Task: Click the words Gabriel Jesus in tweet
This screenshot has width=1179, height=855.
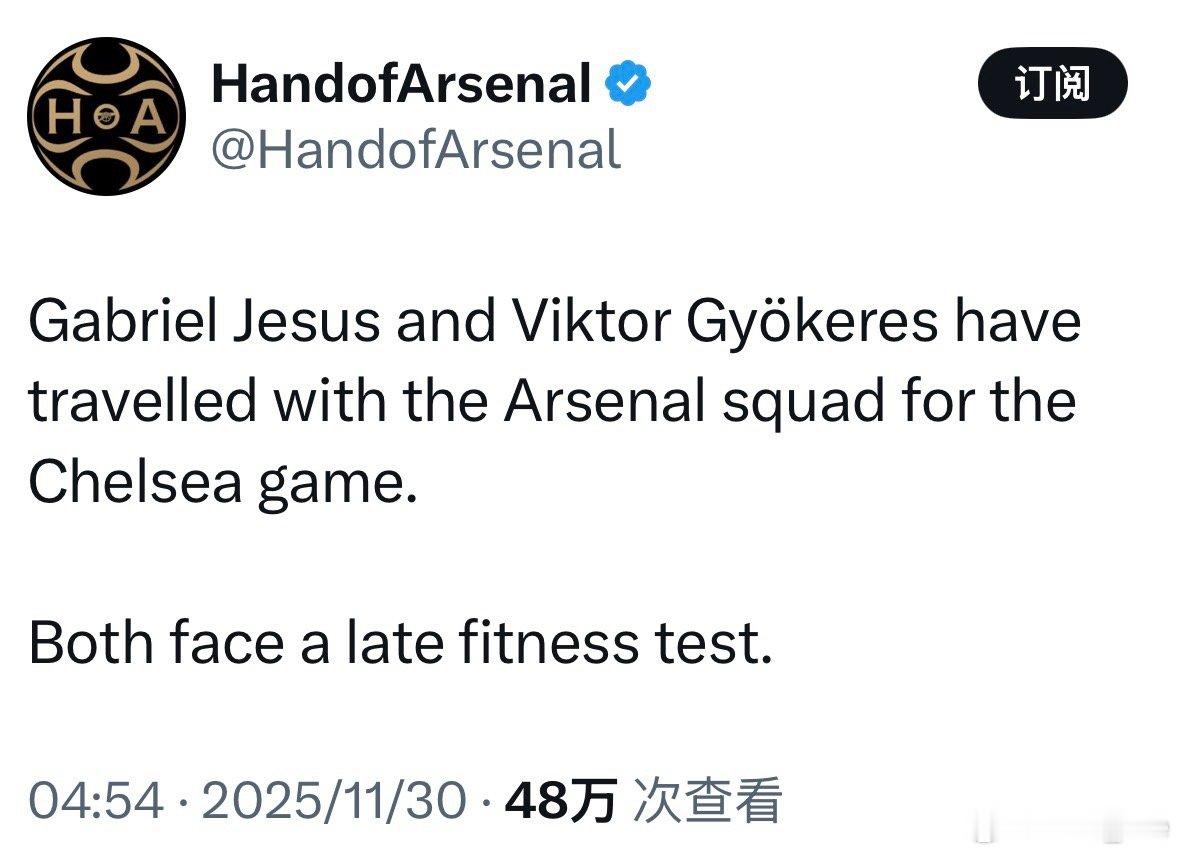Action: [205, 322]
